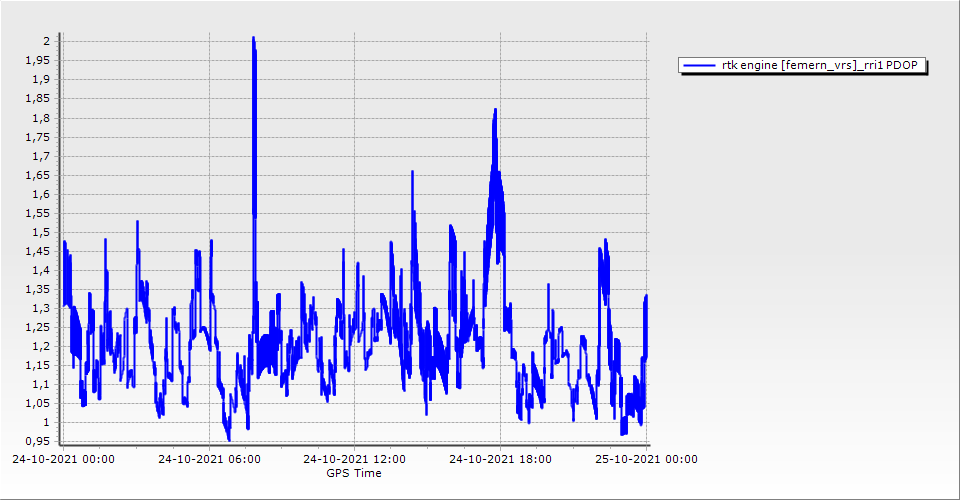The width and height of the screenshot is (960, 500).
Task: Click the '0,95' y-axis tick label
Action: click(37, 441)
